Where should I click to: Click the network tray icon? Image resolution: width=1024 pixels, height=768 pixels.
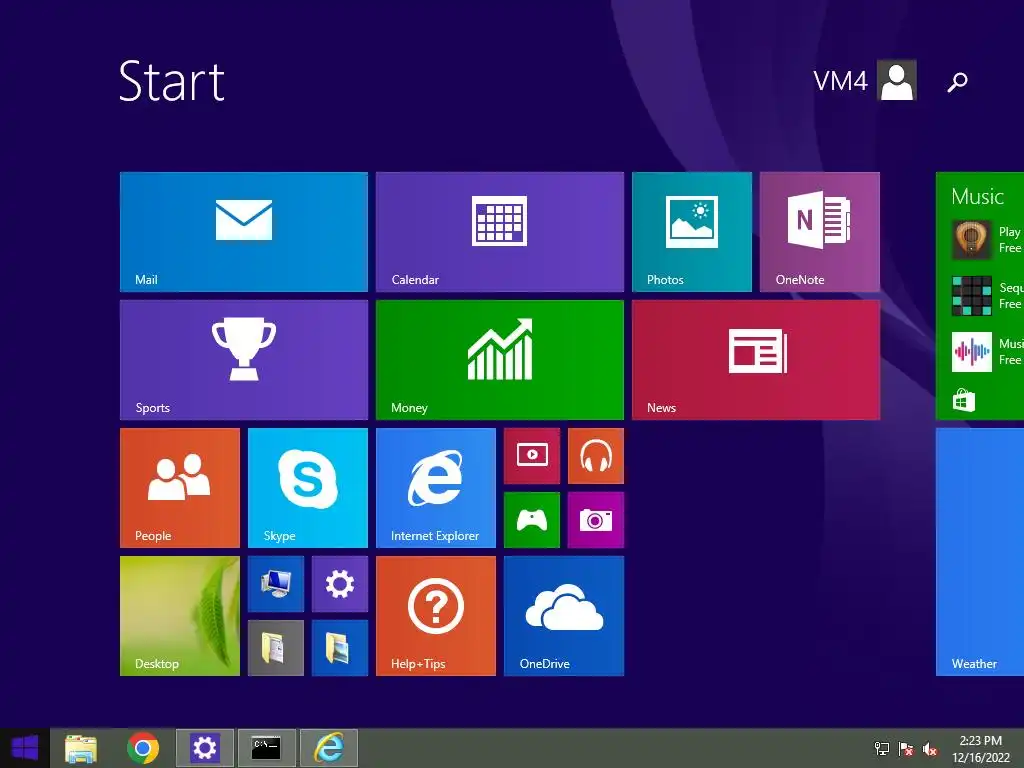[x=882, y=749]
